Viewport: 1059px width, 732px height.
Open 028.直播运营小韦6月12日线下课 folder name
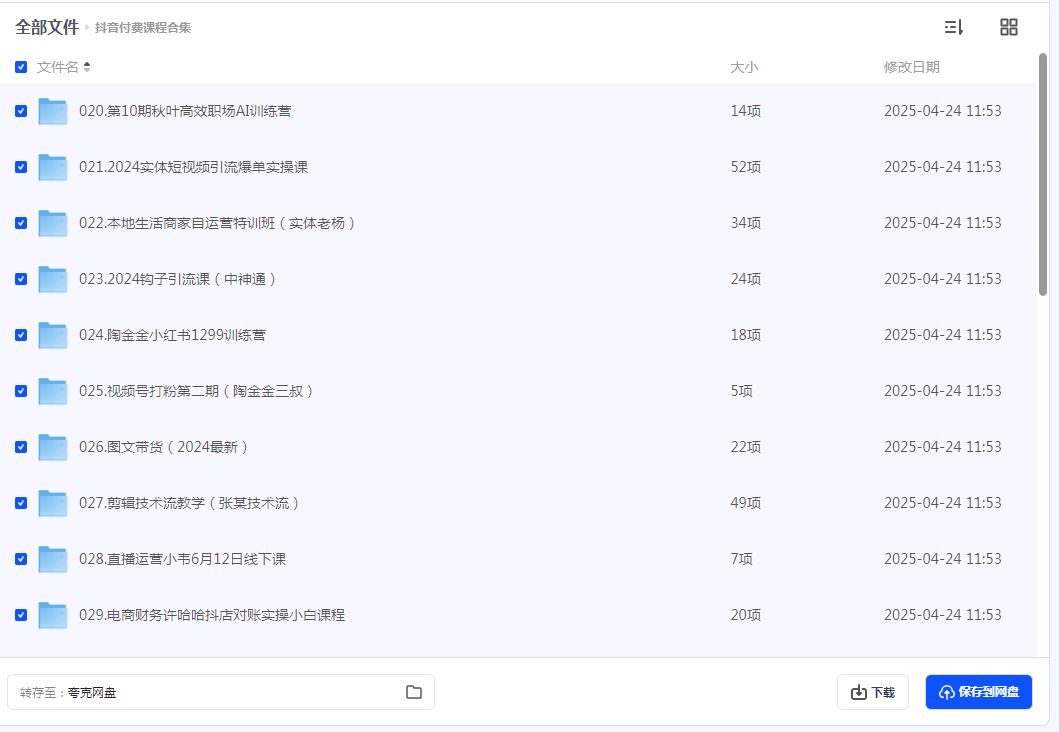[x=182, y=559]
